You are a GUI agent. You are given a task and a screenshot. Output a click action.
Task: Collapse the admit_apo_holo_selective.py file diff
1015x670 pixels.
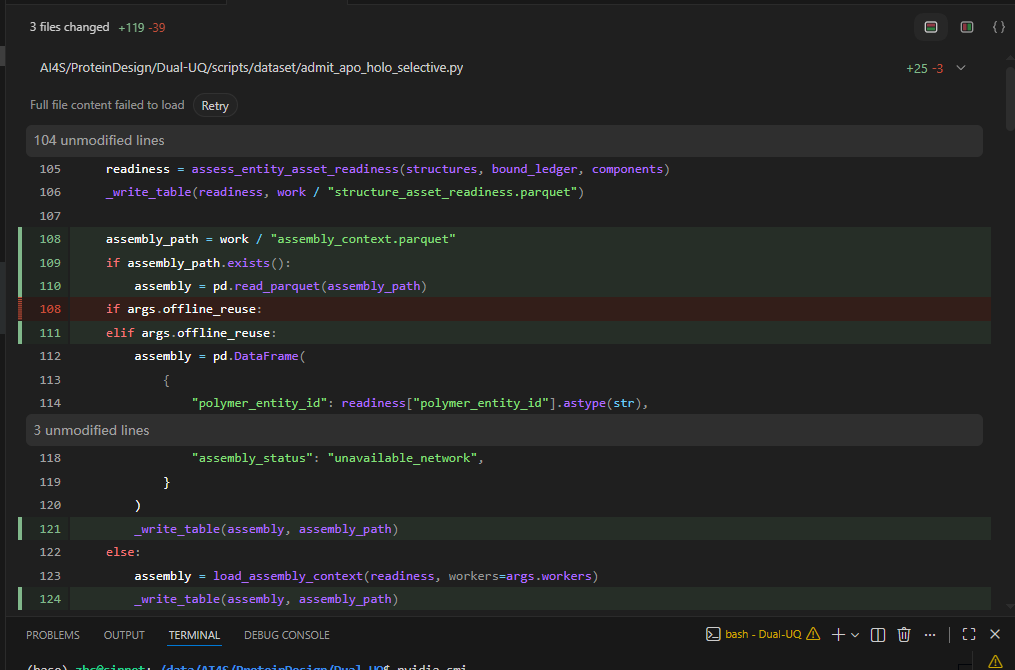coord(961,68)
